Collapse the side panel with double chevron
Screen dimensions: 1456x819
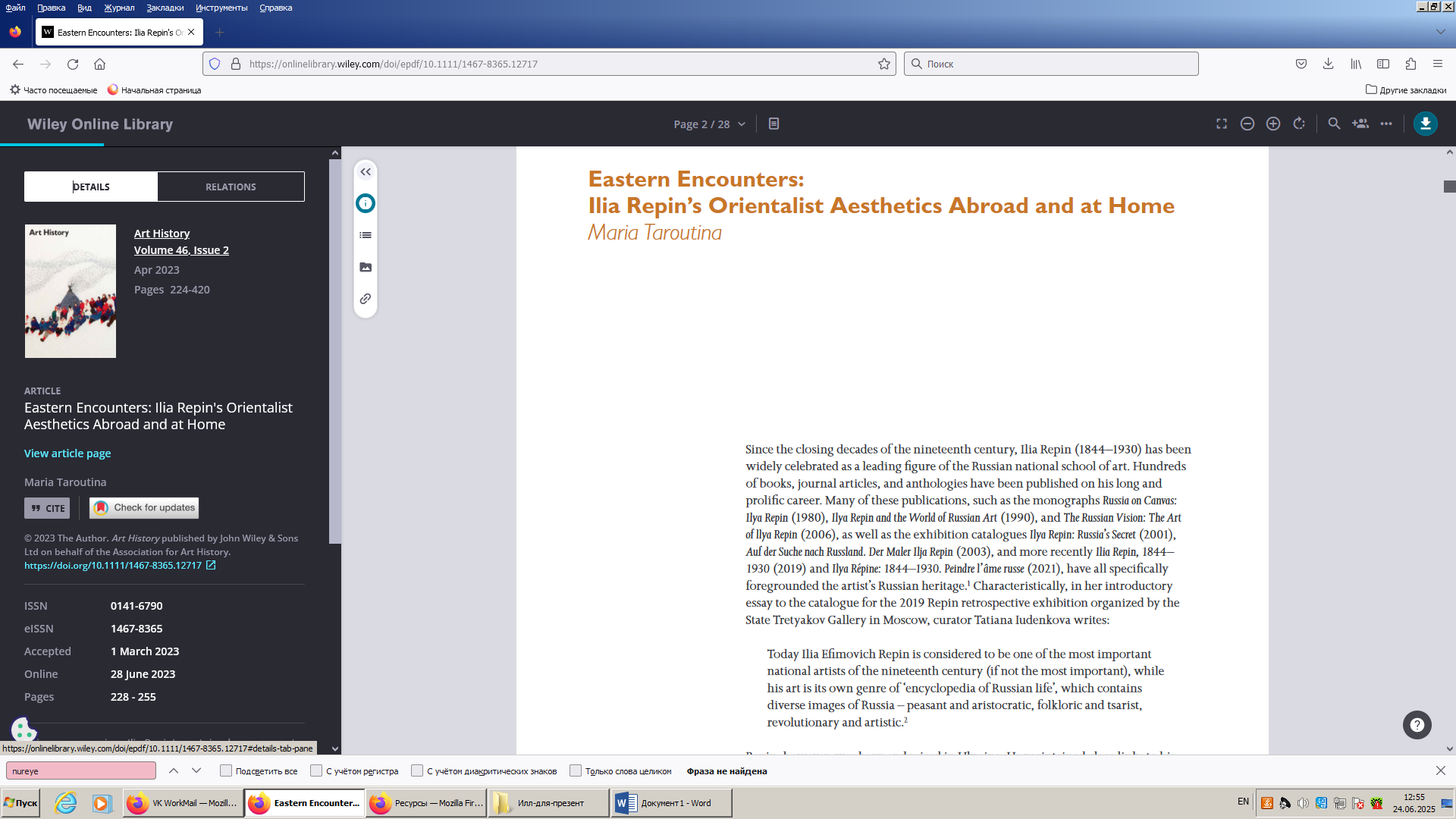coord(366,172)
